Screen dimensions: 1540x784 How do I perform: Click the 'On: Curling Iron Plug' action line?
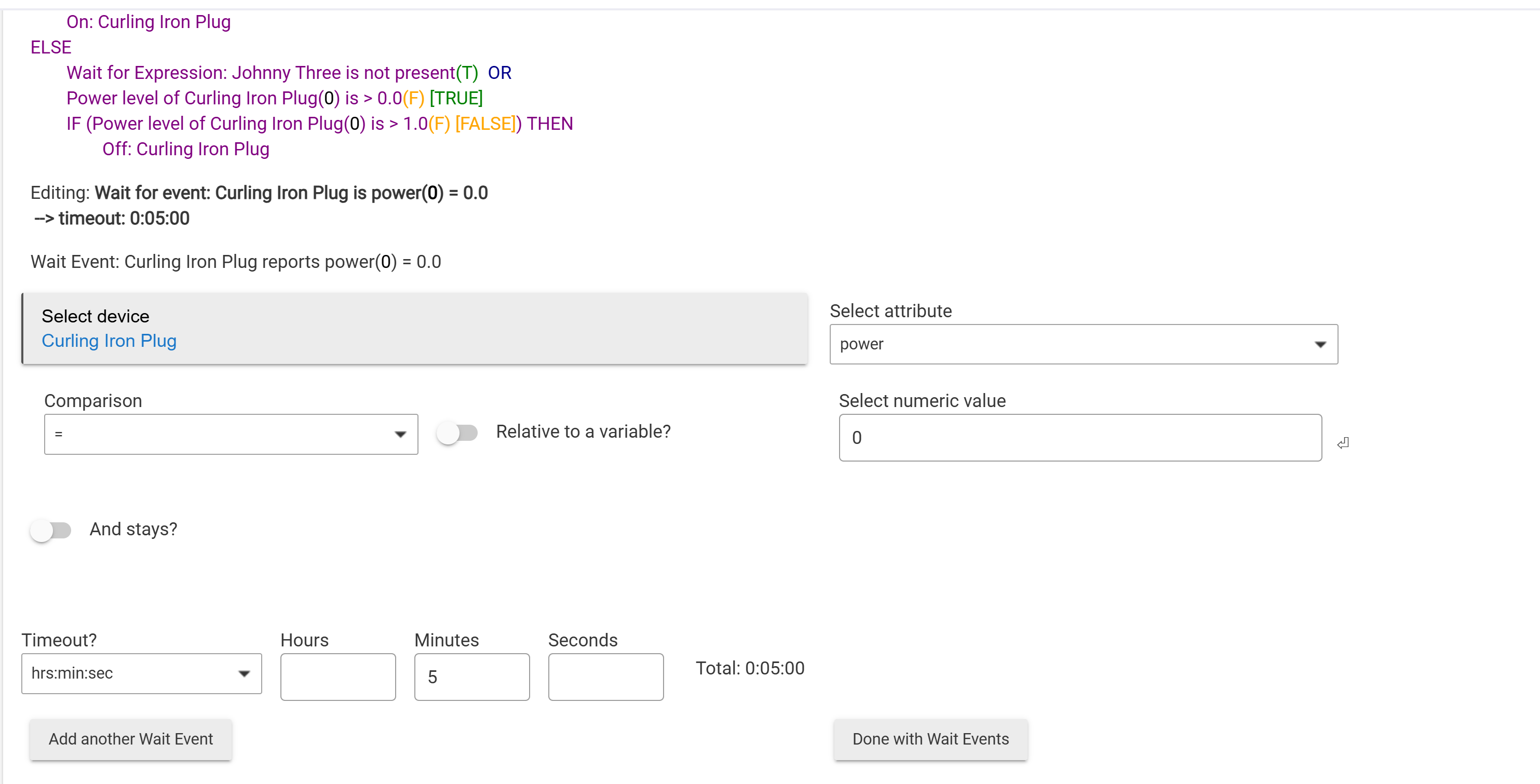[x=148, y=22]
